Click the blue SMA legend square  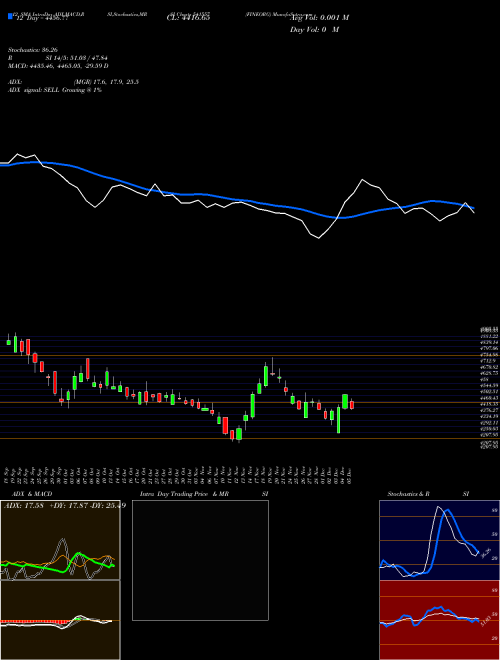10,16
